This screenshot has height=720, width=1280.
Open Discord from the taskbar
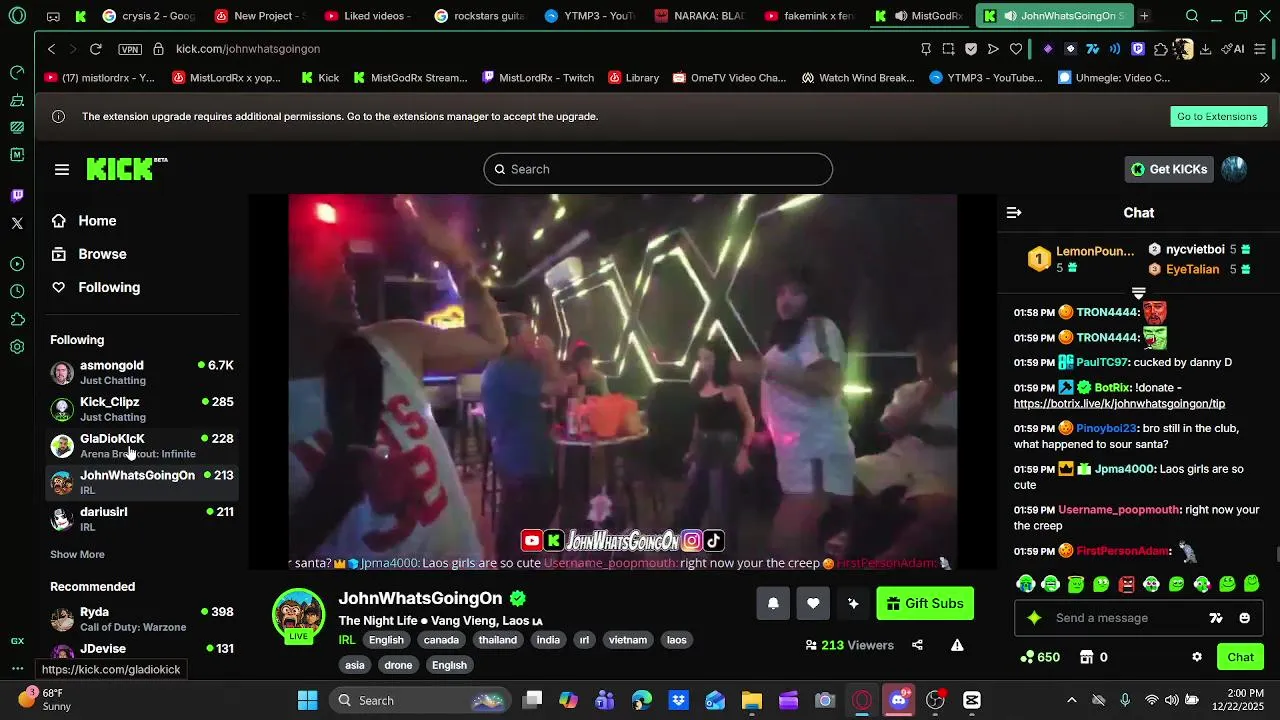coord(898,700)
